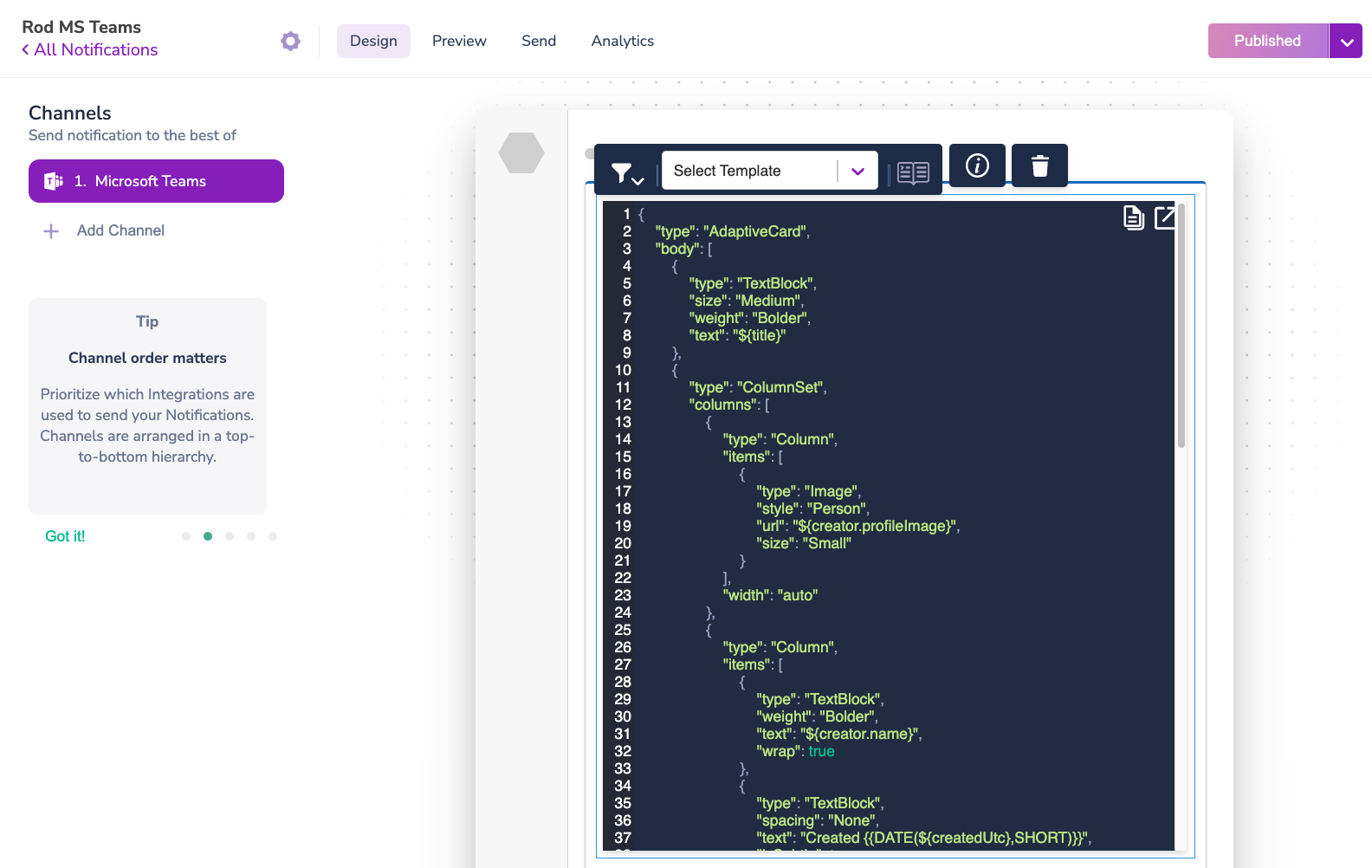Click the "type": "ColumnSet" line
1372x868 pixels.
[758, 387]
